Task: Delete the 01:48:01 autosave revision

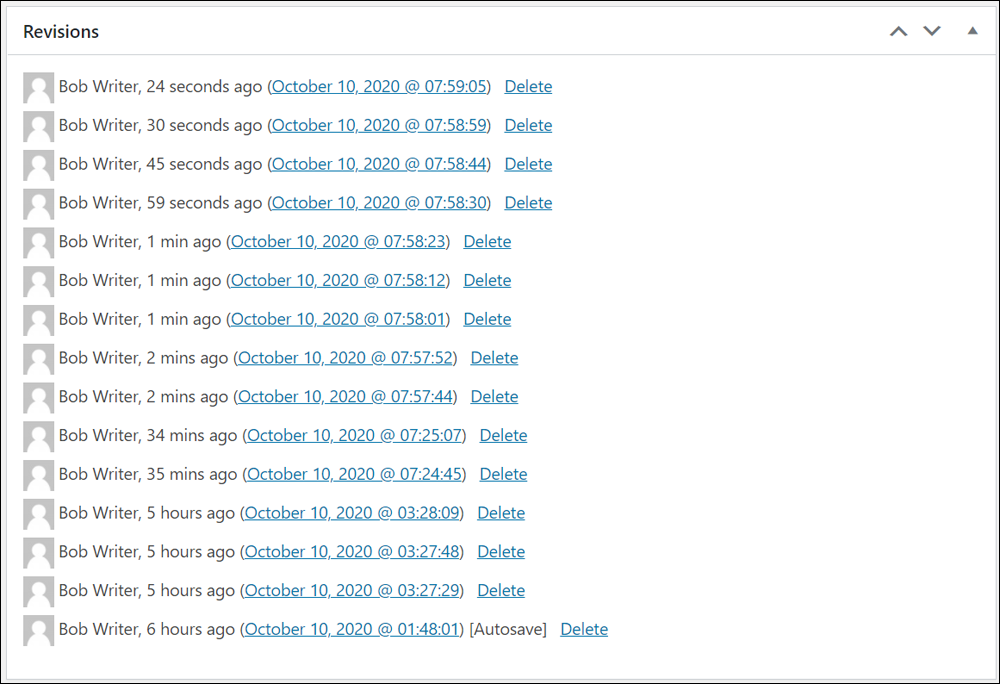Action: [x=584, y=630]
